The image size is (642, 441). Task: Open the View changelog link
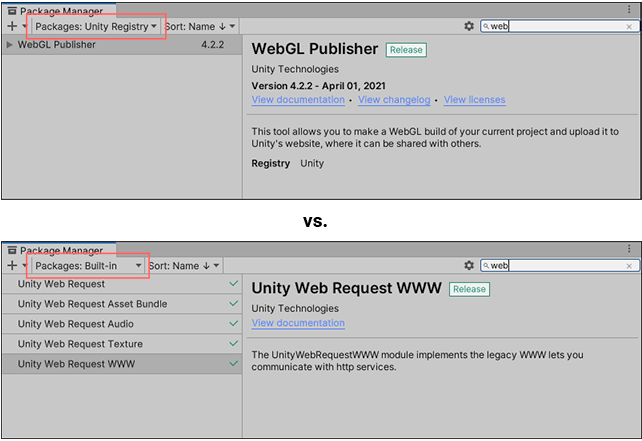pos(394,100)
